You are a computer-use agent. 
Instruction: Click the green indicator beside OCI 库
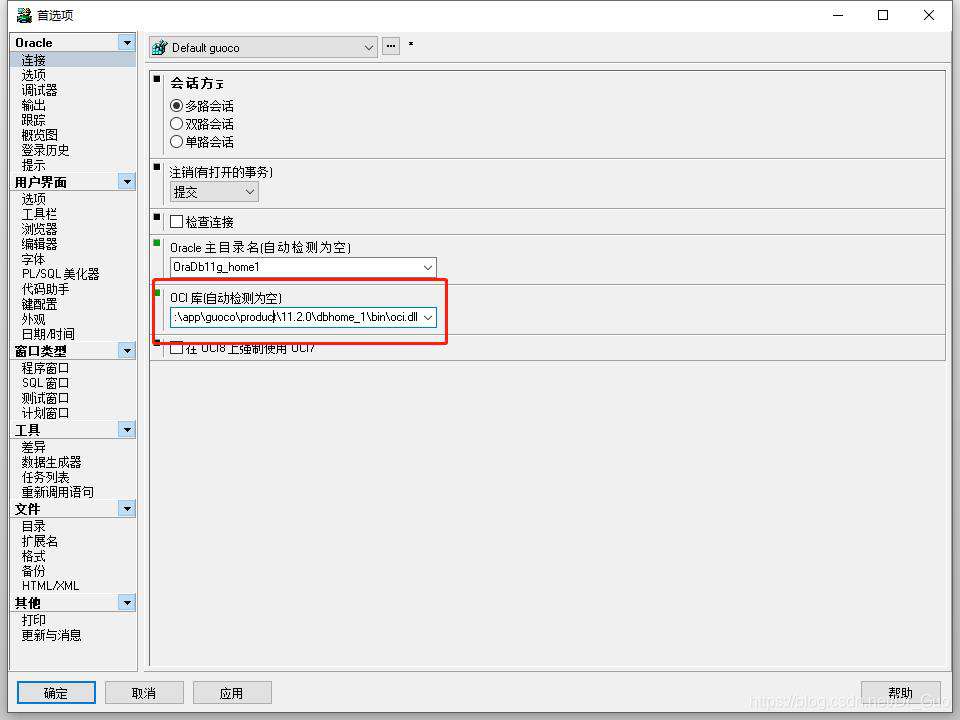point(157,293)
